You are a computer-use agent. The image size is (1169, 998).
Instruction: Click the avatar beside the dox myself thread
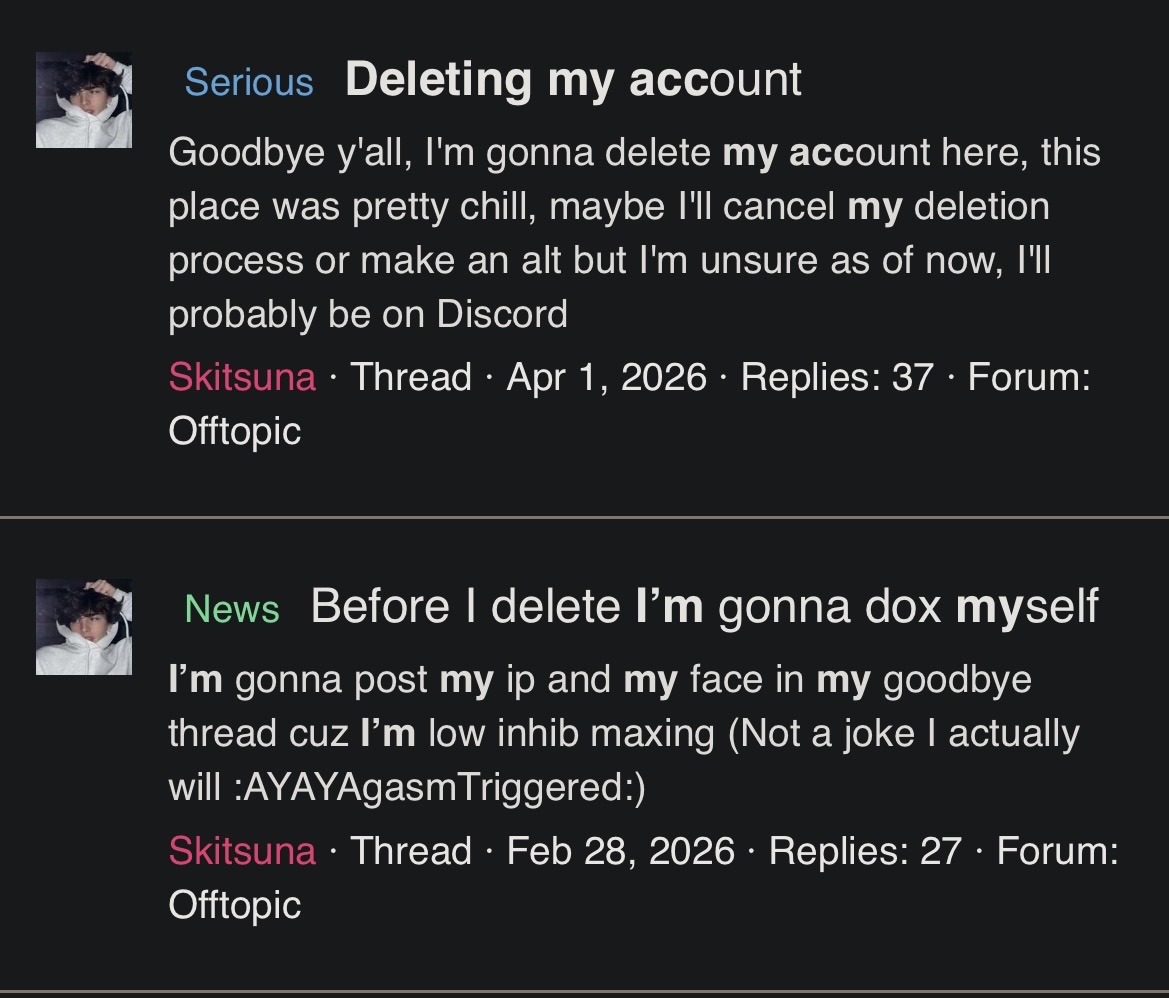coord(84,626)
